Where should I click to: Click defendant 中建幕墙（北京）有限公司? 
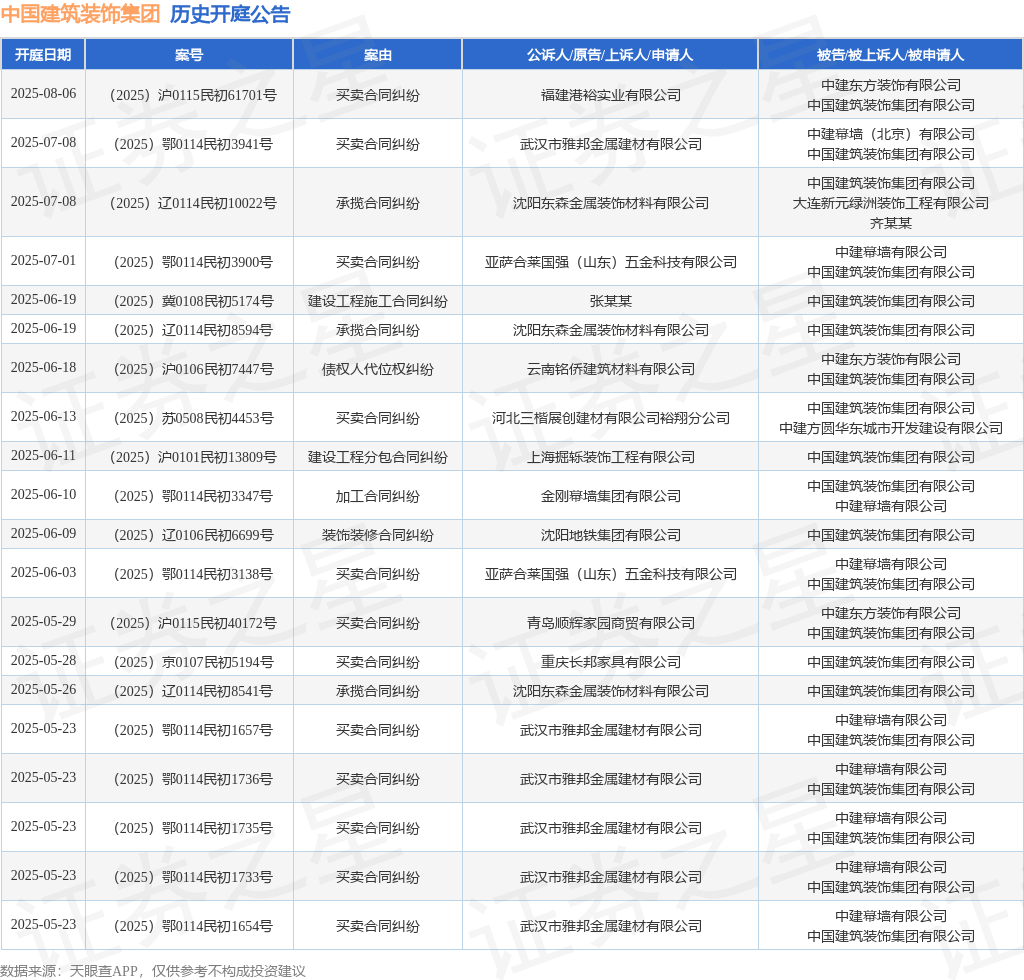(x=890, y=134)
